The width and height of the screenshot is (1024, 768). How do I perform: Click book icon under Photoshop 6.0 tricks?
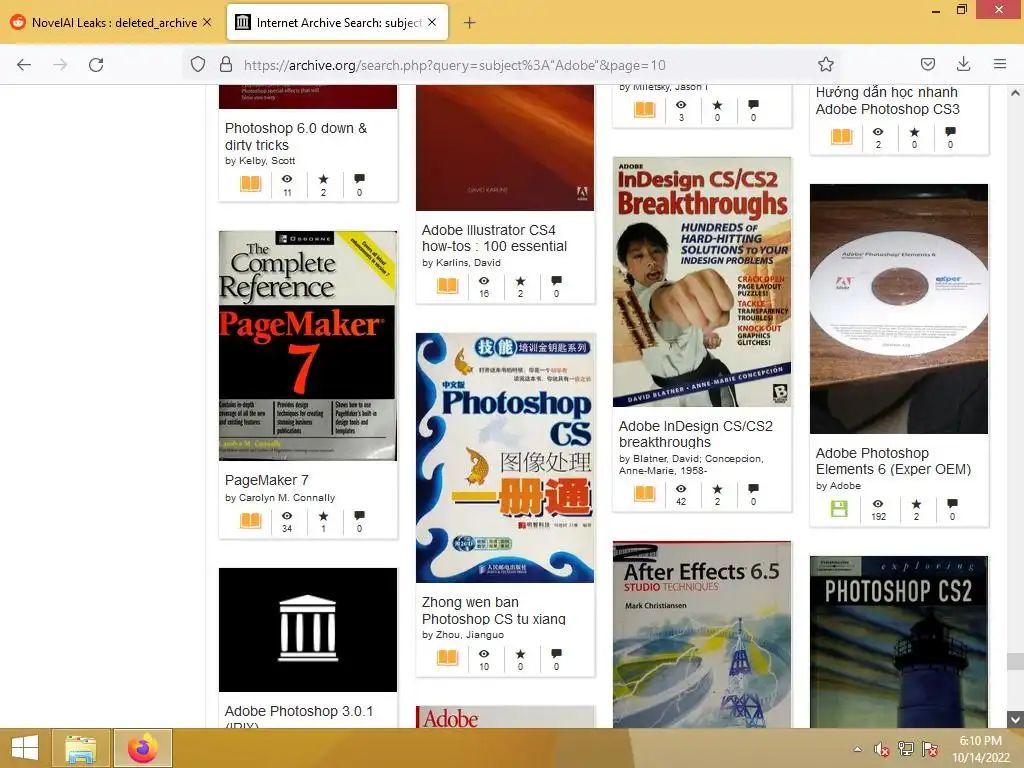(251, 184)
